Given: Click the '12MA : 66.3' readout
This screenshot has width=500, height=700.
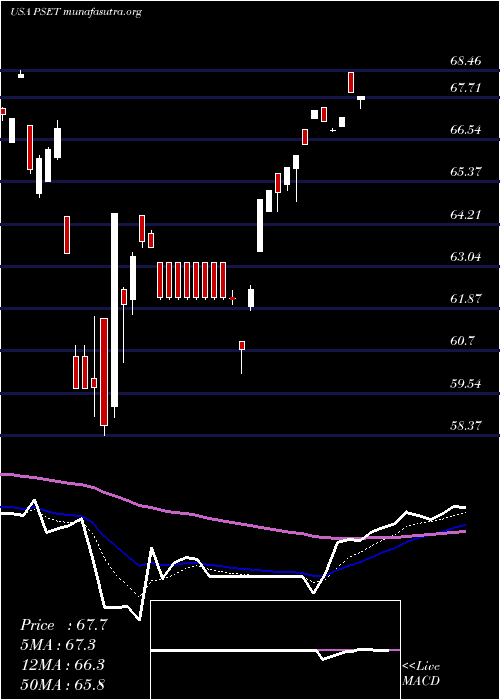Looking at the screenshot, I should (62, 665).
